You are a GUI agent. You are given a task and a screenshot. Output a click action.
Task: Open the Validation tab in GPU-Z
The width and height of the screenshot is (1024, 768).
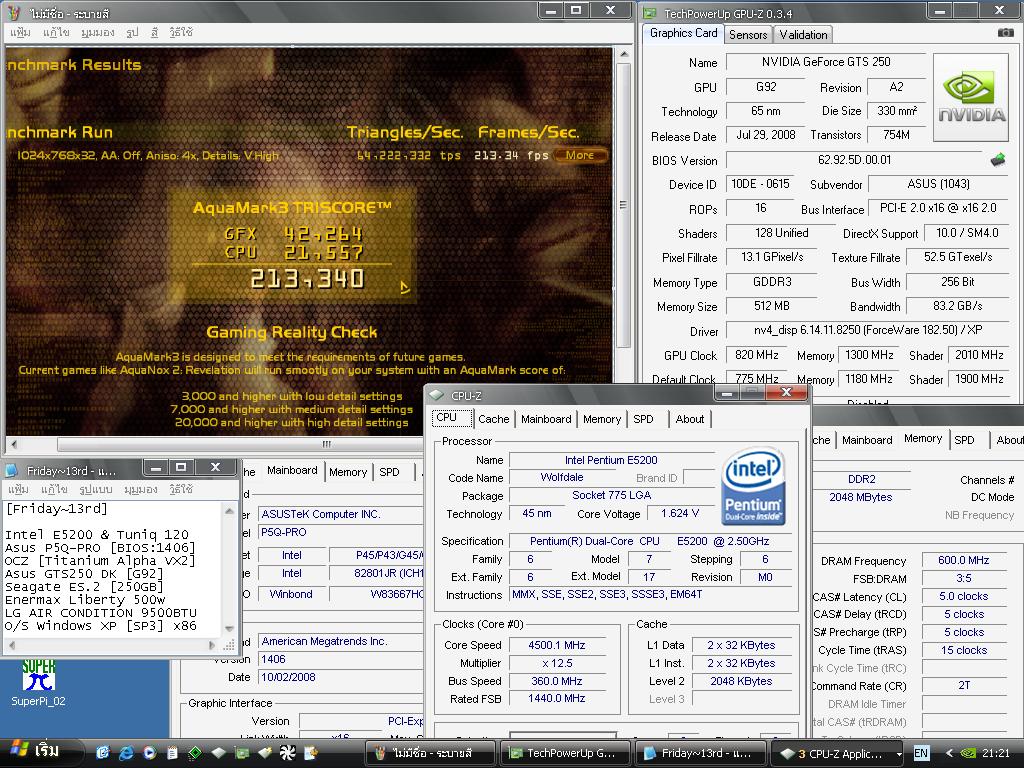pyautogui.click(x=803, y=35)
